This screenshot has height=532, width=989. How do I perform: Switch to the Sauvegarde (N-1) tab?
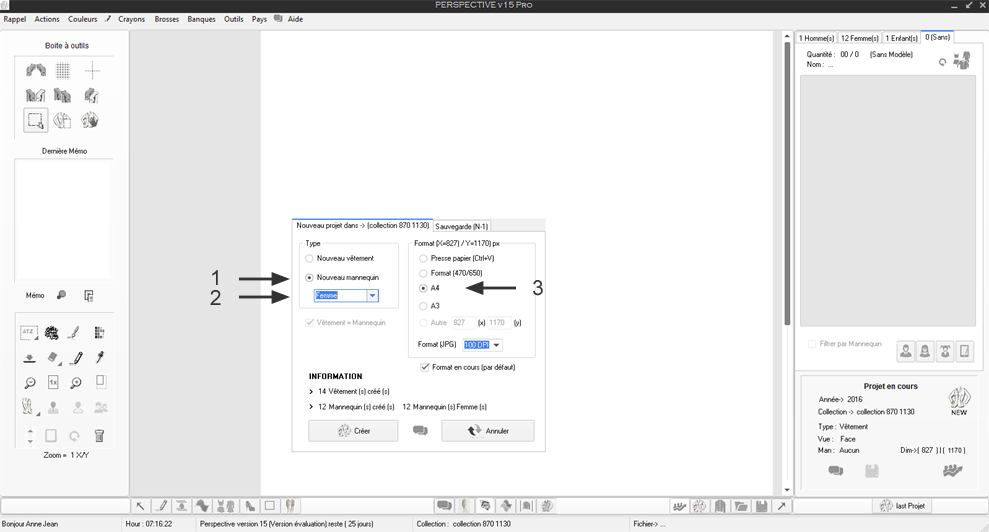click(461, 226)
